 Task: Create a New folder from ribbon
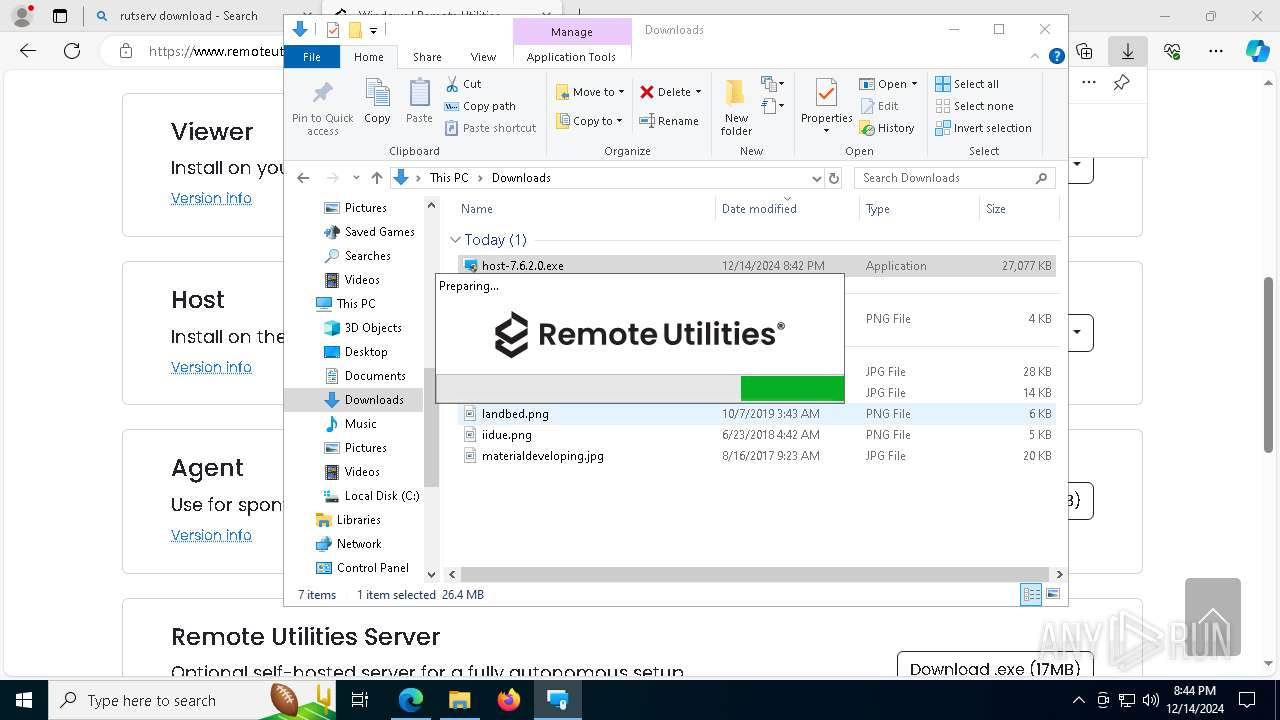click(x=736, y=107)
